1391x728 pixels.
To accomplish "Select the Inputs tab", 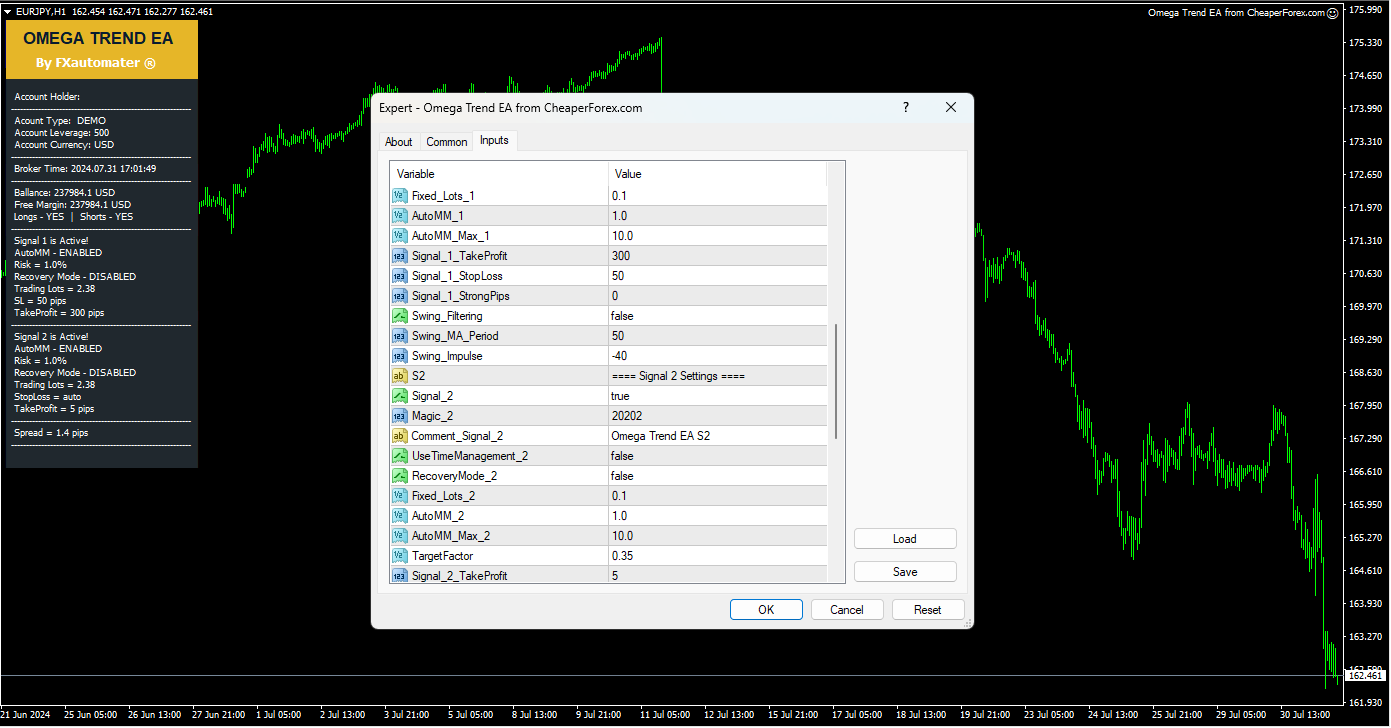I will coord(494,140).
